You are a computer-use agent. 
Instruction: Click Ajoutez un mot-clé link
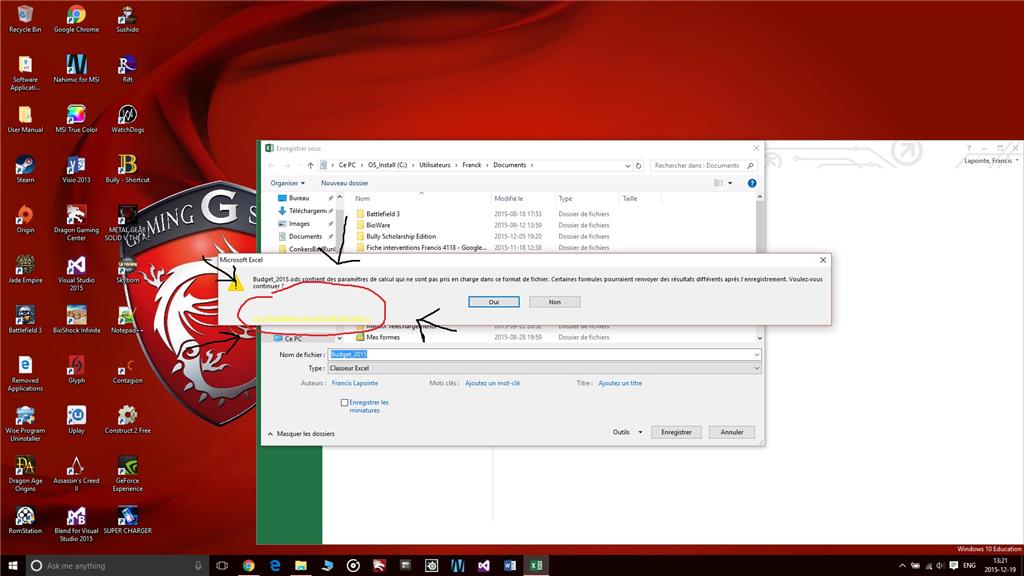492,383
